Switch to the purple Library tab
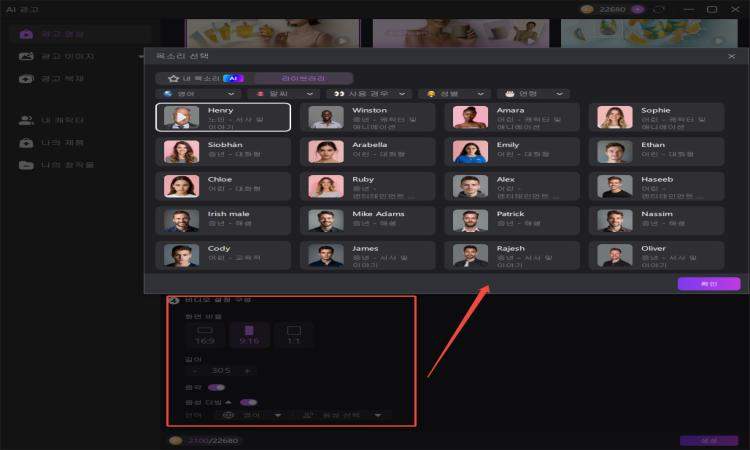Viewport: 750px width, 450px height. [x=303, y=78]
